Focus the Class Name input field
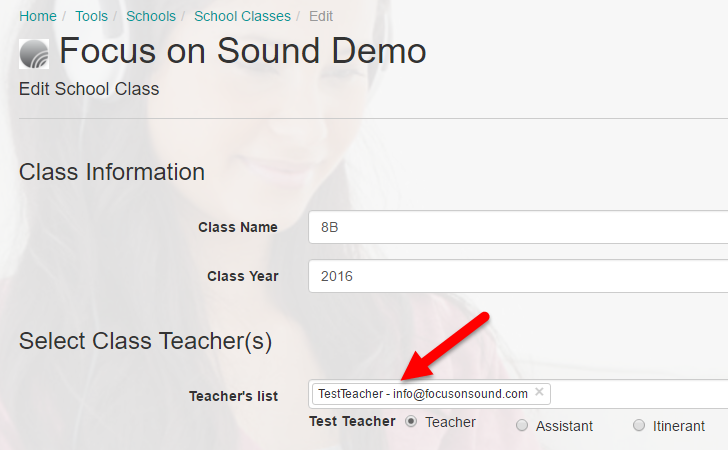The image size is (728, 450). (518, 227)
